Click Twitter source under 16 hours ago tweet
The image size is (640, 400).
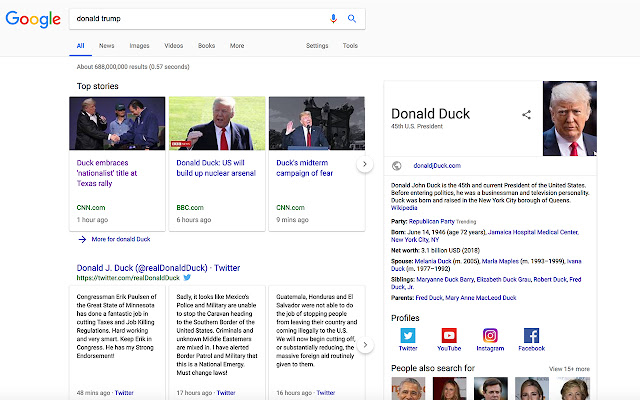326,393
